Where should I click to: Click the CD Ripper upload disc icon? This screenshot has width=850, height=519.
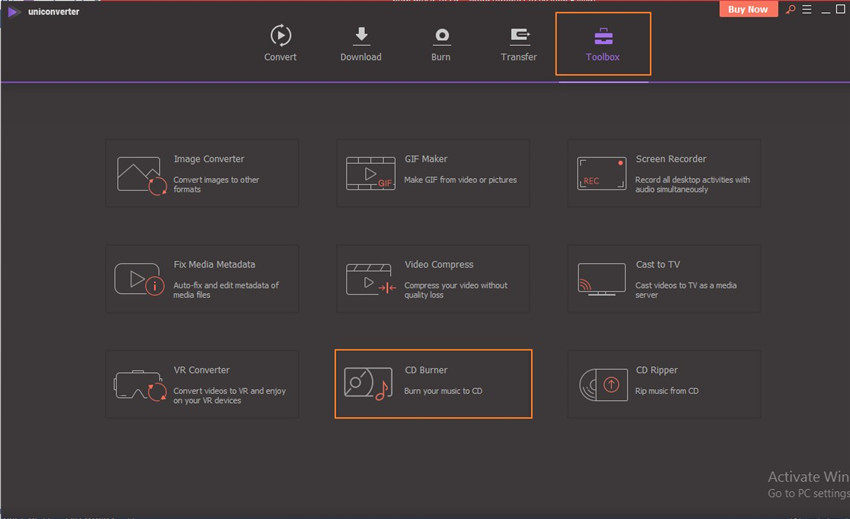tap(603, 385)
